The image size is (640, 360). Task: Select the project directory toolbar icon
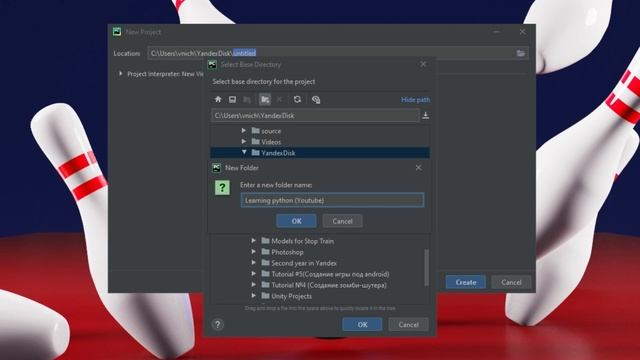click(x=247, y=99)
